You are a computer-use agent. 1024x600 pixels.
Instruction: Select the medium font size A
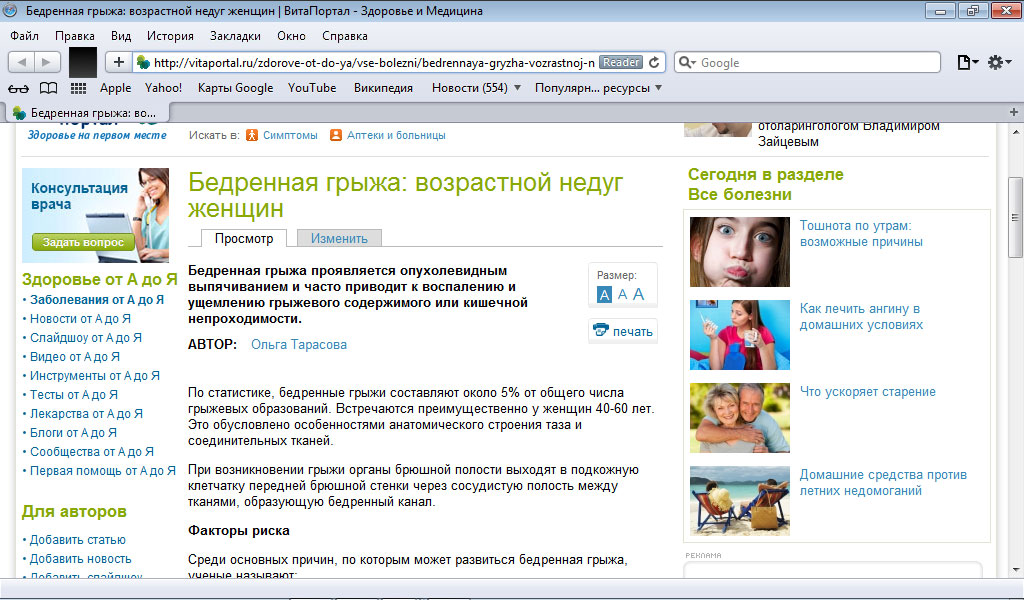click(622, 294)
